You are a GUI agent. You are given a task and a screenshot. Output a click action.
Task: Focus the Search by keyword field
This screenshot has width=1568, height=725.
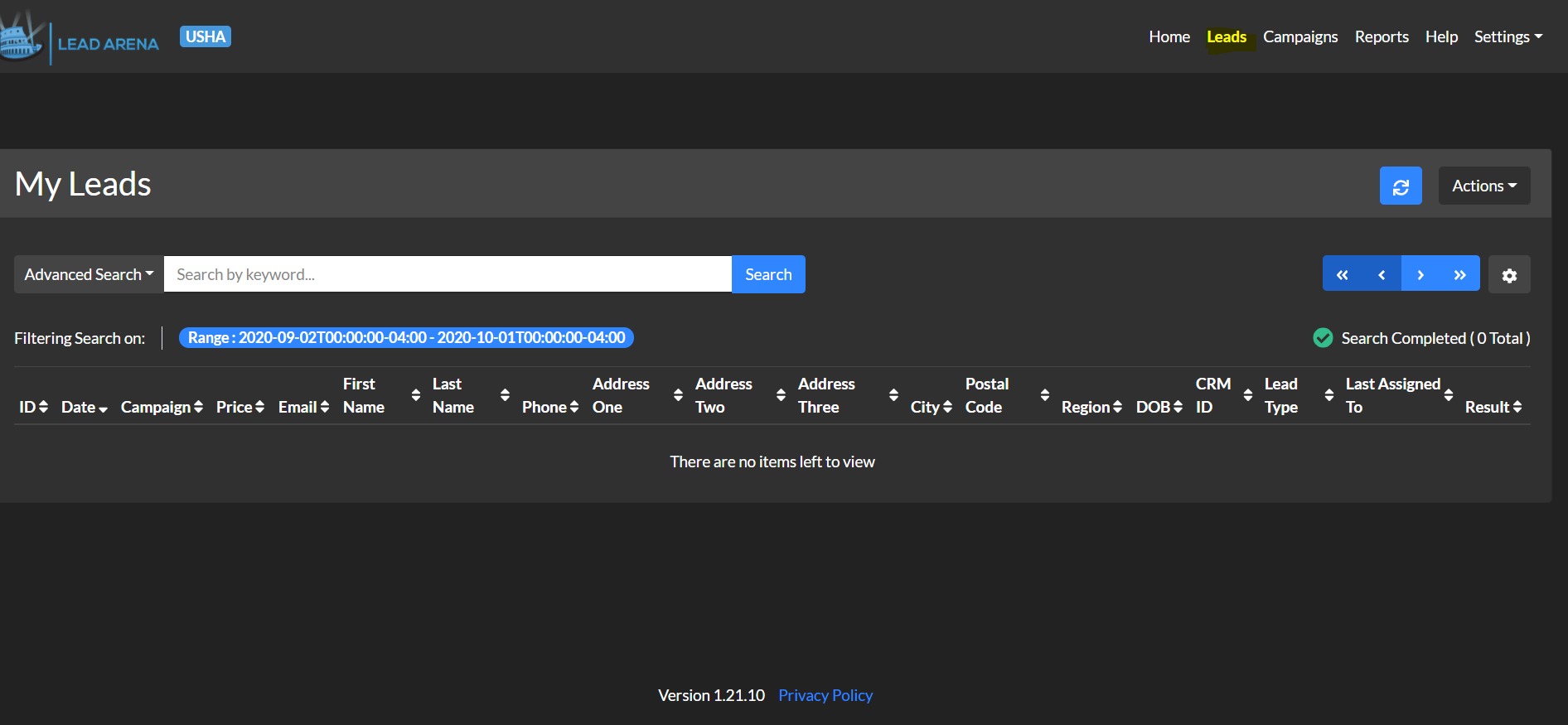coord(448,274)
